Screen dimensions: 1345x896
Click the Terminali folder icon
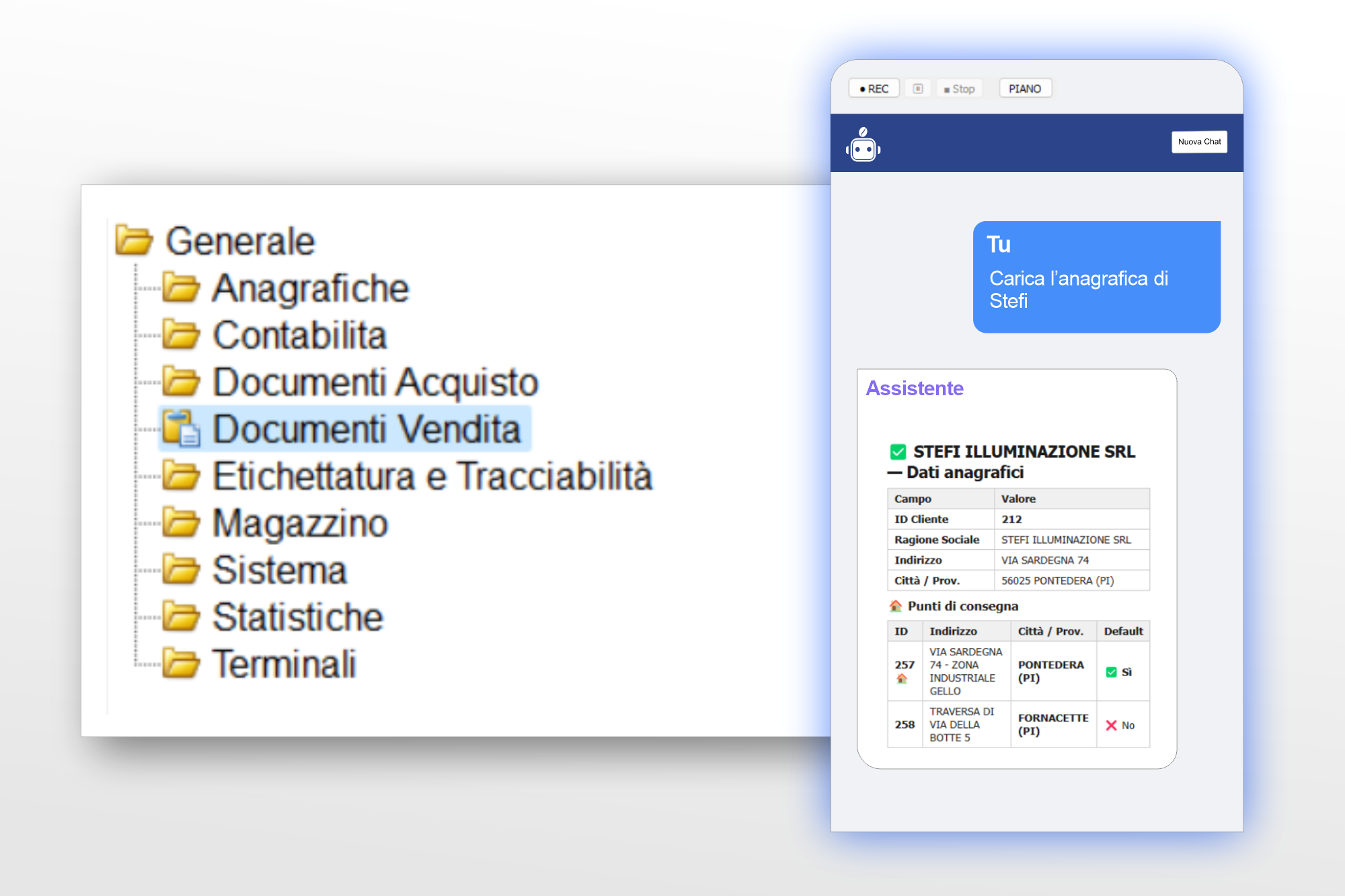(x=181, y=664)
